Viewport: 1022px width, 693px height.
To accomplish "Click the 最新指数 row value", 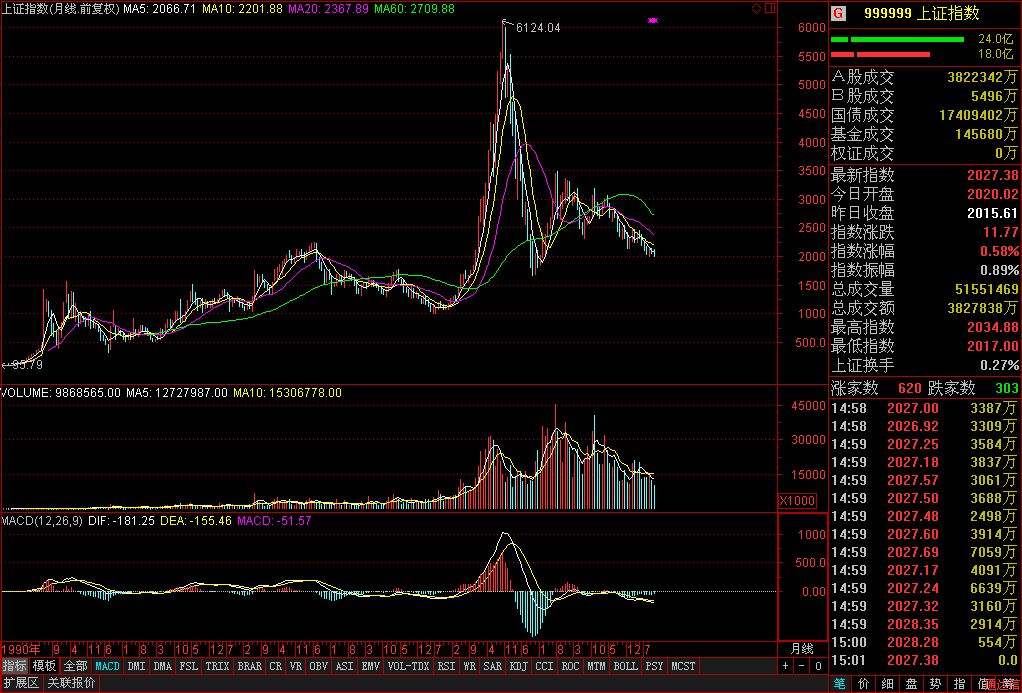I will (x=993, y=175).
